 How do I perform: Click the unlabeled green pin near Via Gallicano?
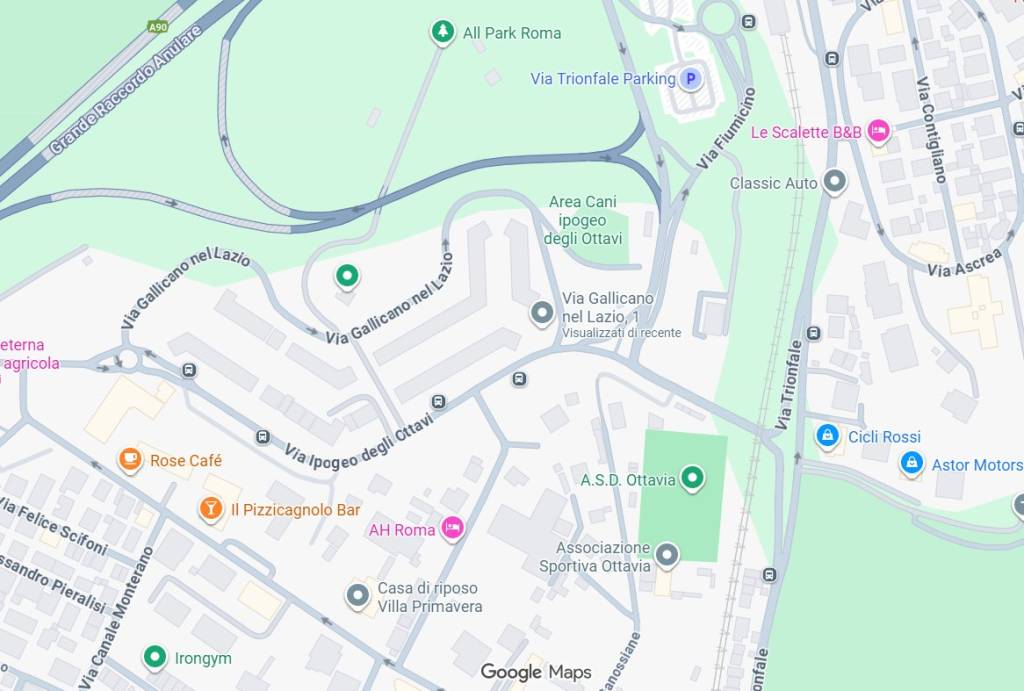(x=347, y=276)
